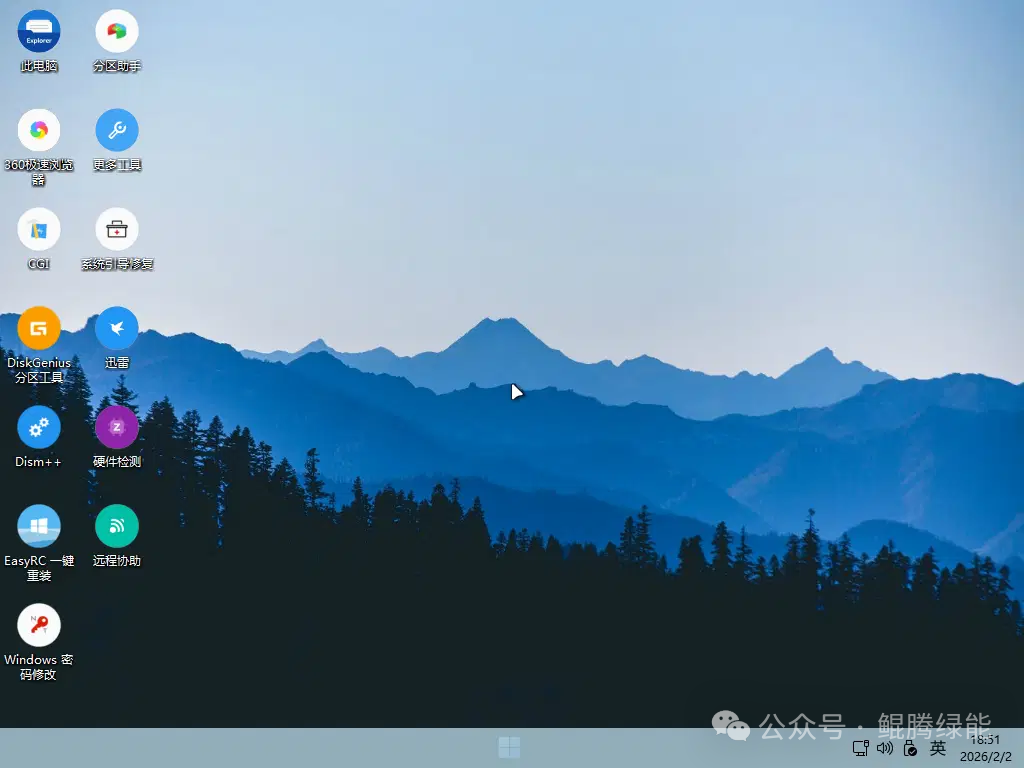Launch the Dism++ utility
1024x768 pixels.
click(x=38, y=428)
